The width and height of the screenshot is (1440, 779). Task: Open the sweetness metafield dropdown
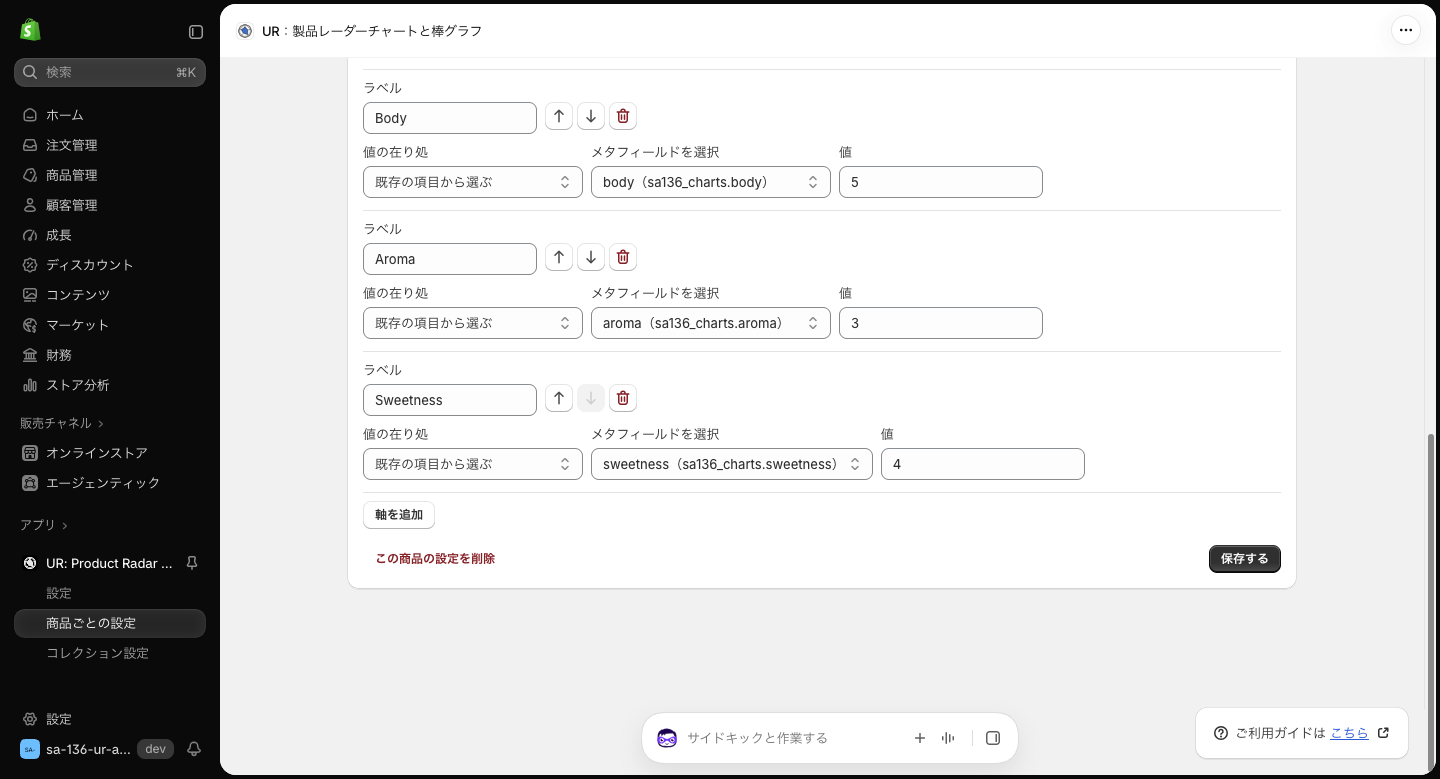tap(732, 464)
